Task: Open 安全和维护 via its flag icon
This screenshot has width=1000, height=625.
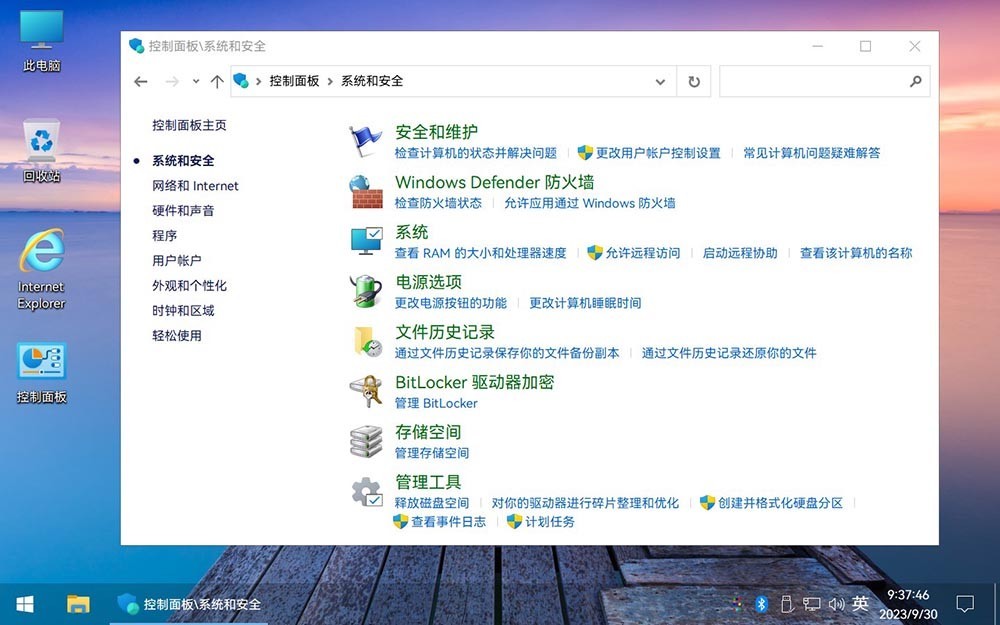Action: (366, 135)
